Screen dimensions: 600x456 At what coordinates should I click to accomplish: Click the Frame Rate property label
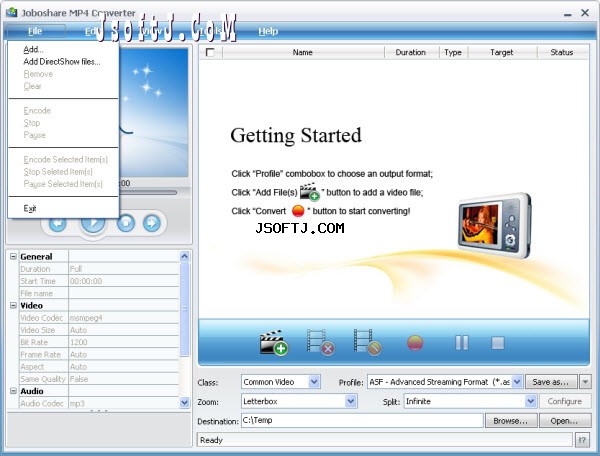pyautogui.click(x=41, y=355)
